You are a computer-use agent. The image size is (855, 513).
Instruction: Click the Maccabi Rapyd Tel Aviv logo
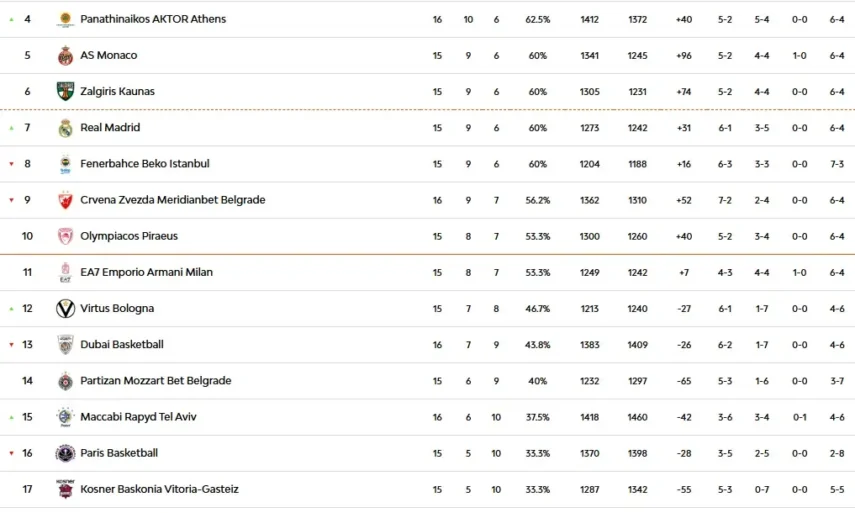point(65,417)
